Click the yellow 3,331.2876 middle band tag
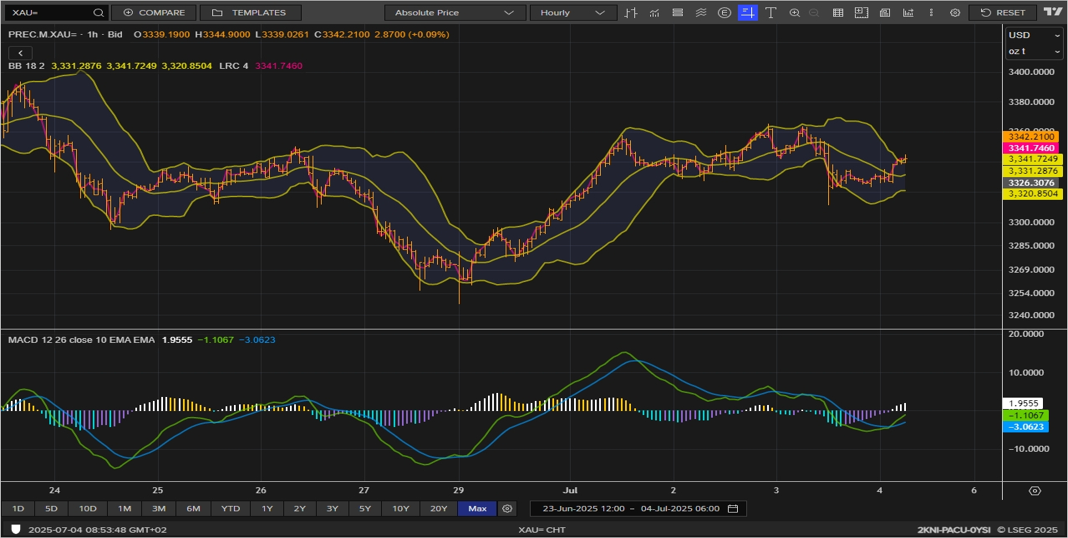 pos(1032,171)
